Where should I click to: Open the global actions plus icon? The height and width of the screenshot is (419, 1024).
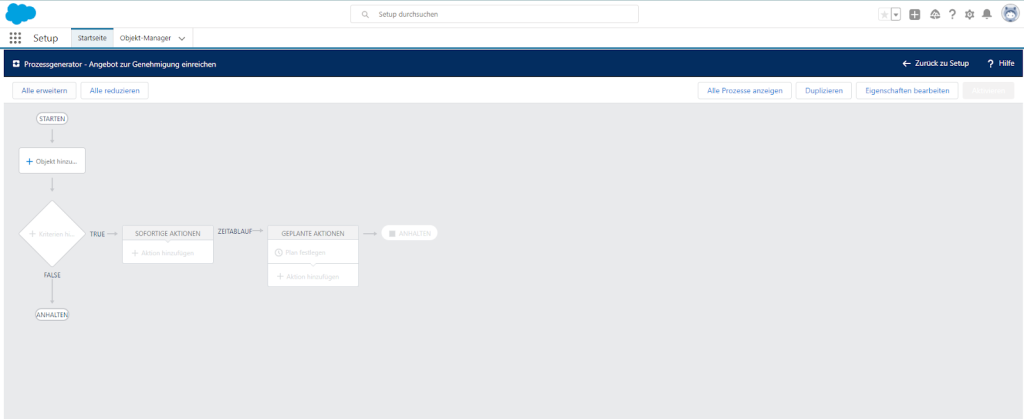tap(915, 14)
